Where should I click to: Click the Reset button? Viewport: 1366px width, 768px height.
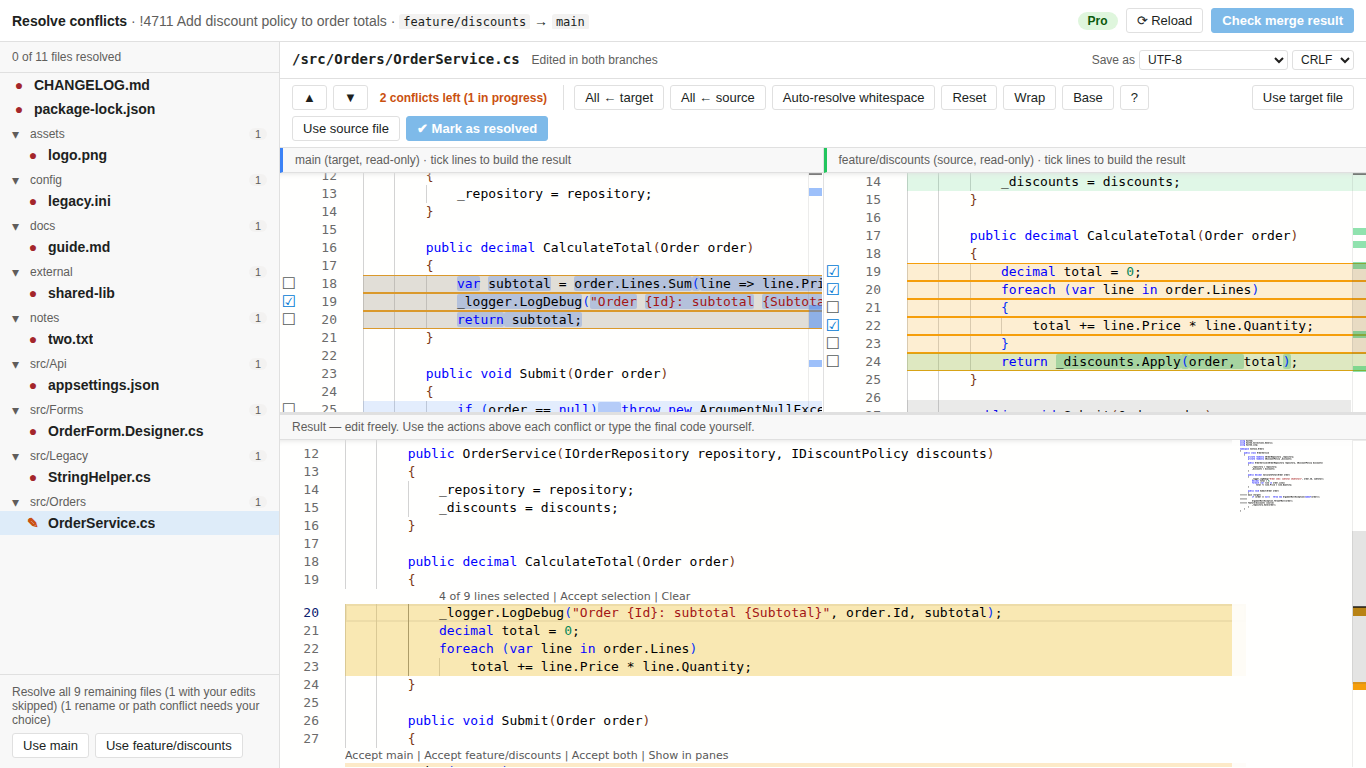pyautogui.click(x=969, y=97)
